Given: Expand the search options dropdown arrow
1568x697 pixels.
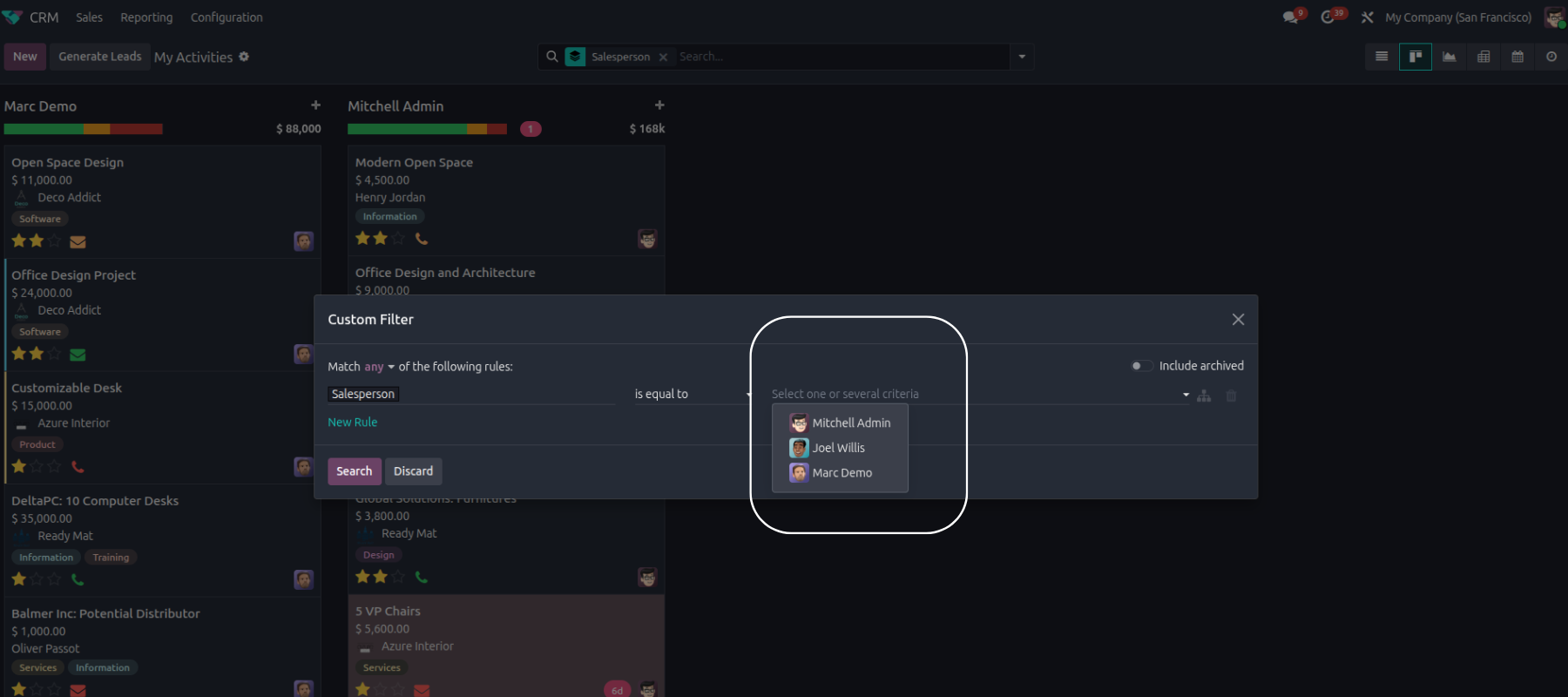Looking at the screenshot, I should (x=1022, y=57).
